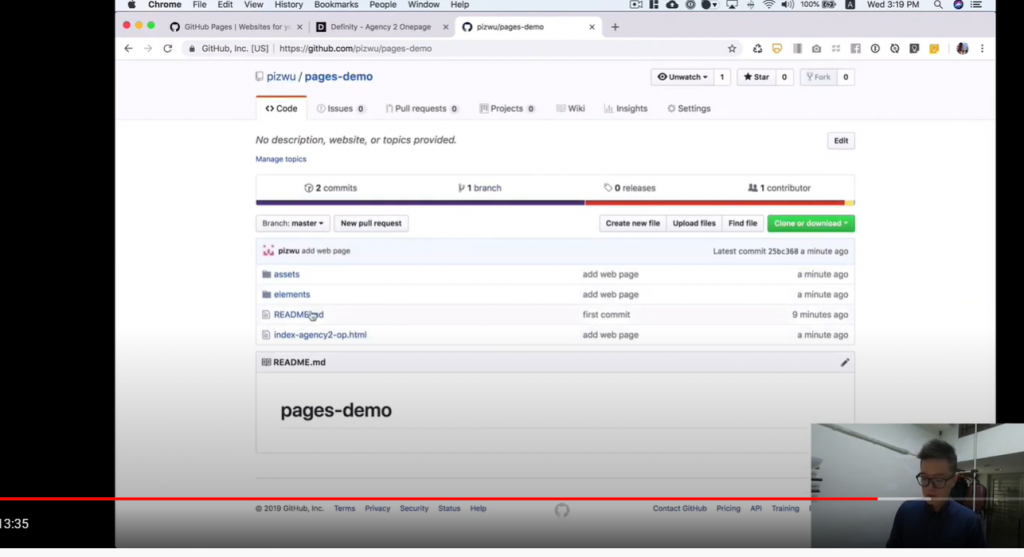Open the latest commit 25bc368 link
Viewport: 1024px width, 557px height.
click(x=783, y=251)
